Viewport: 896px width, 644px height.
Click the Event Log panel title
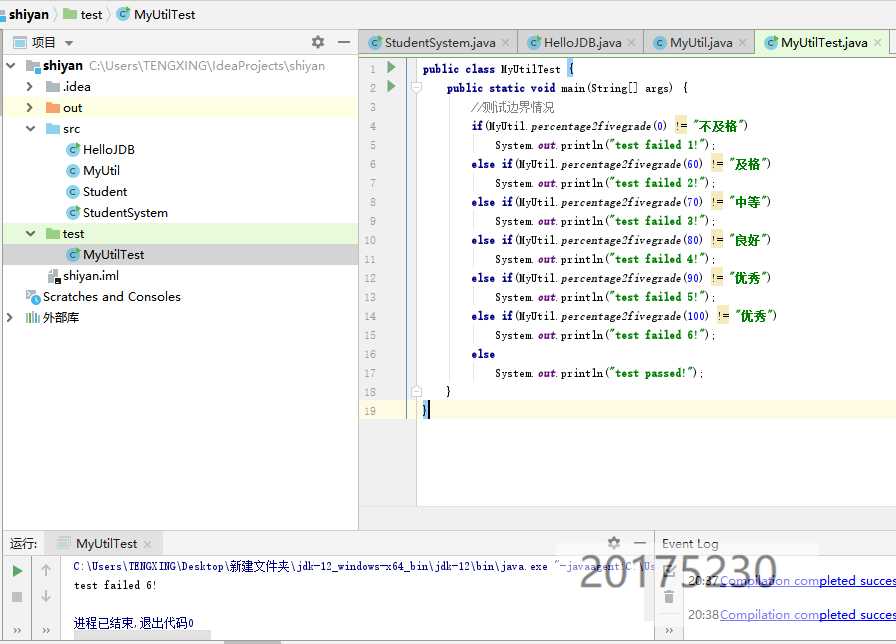pos(690,543)
